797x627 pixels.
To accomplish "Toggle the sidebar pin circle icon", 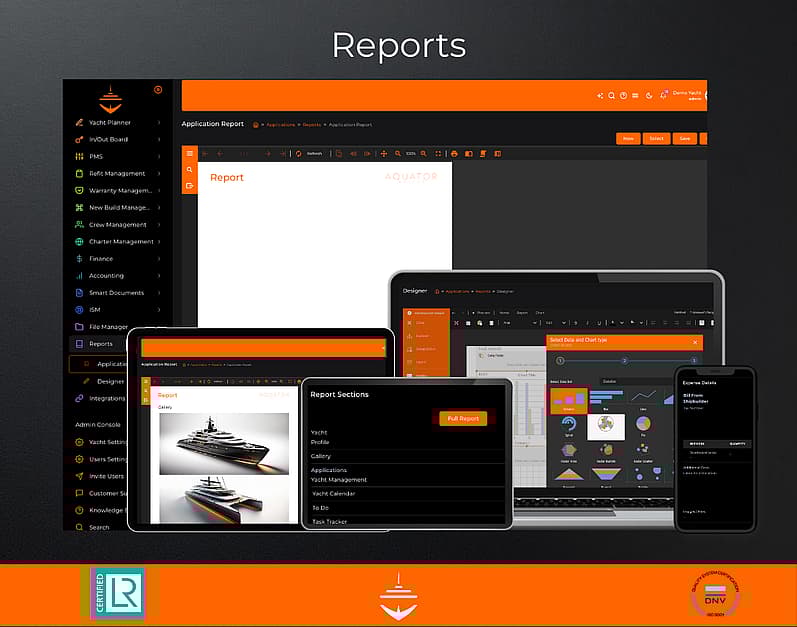I will [158, 90].
